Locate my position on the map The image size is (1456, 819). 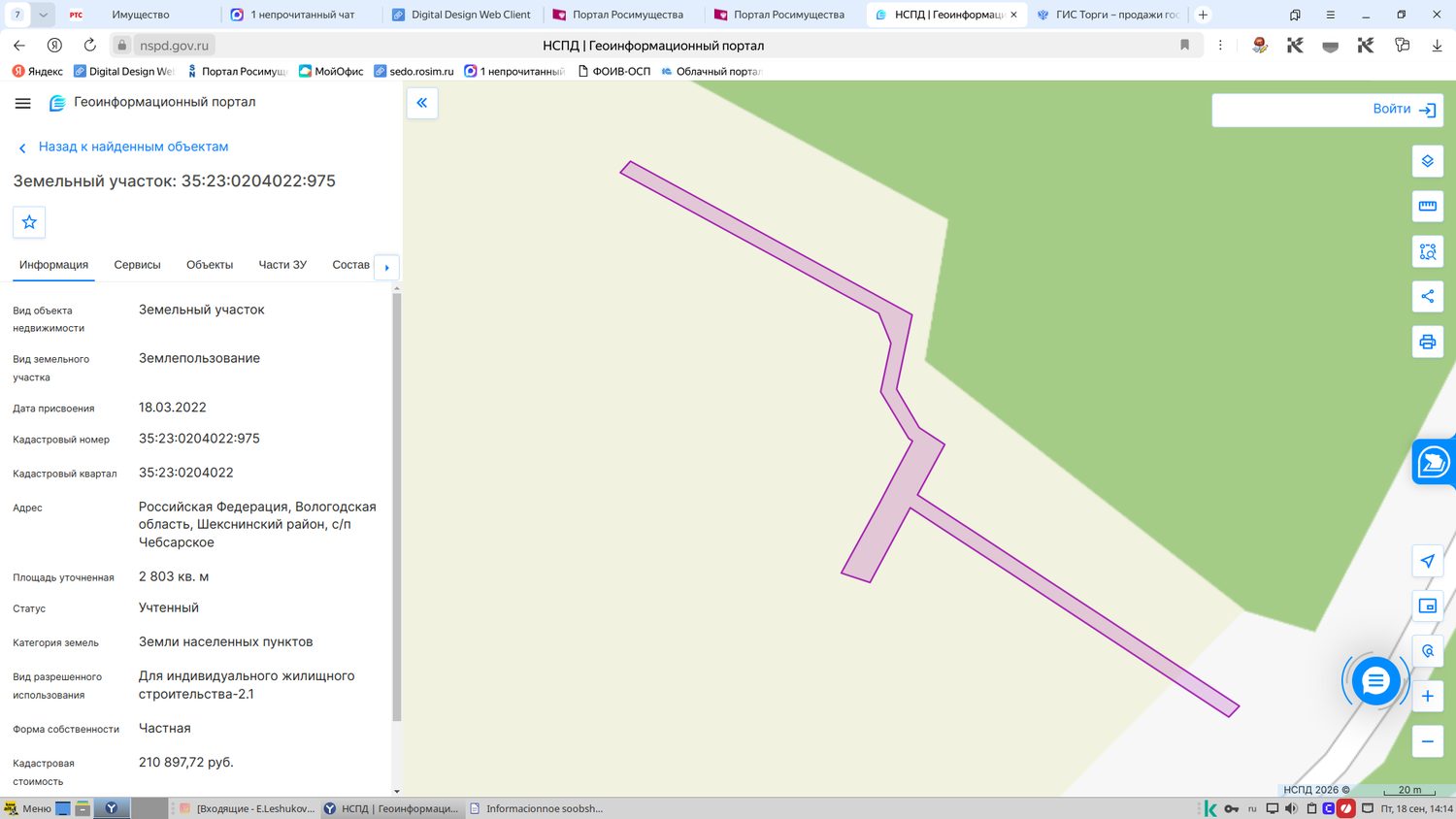[1427, 561]
